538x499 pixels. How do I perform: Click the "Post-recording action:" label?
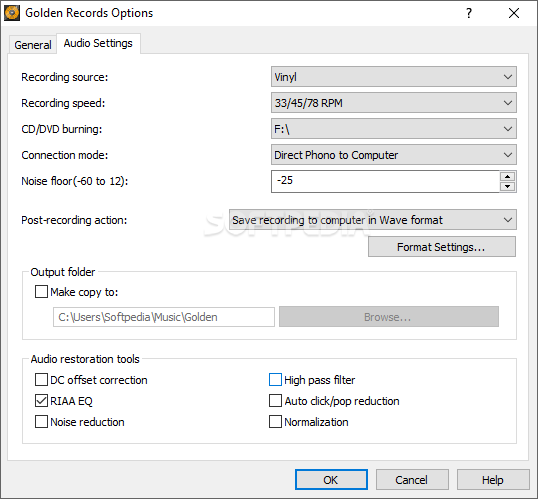[x=74, y=220]
